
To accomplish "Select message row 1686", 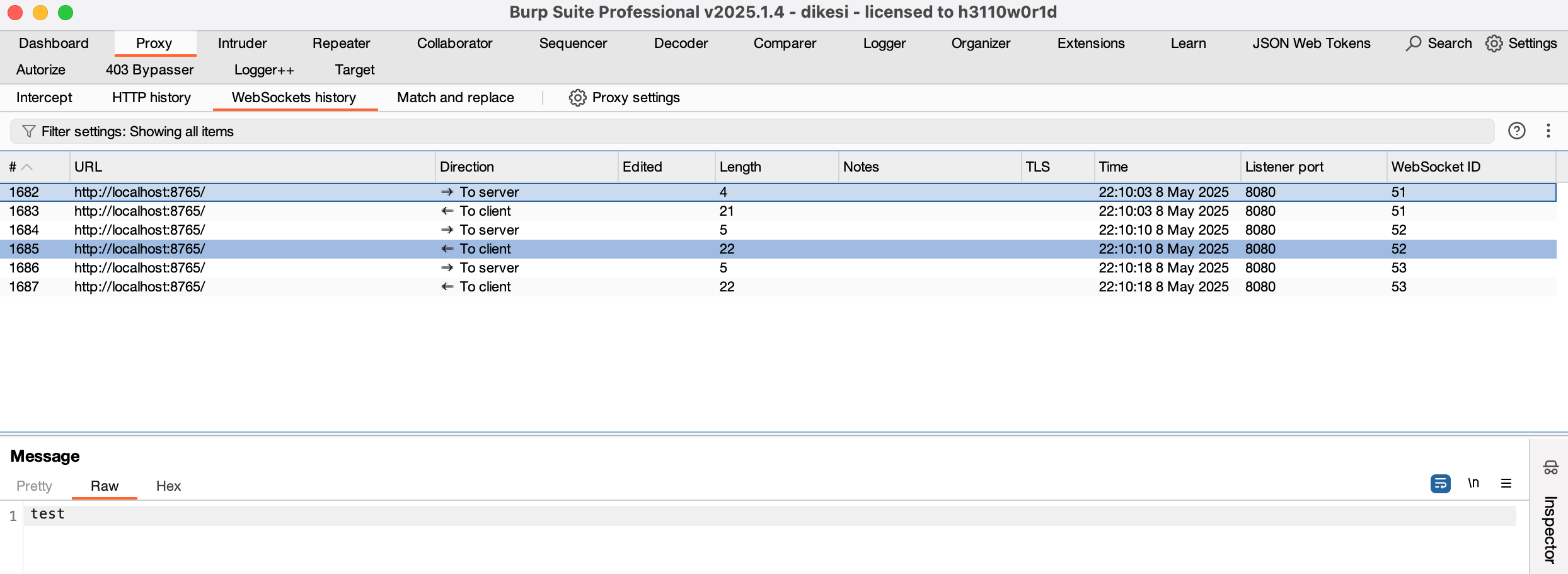I will coord(778,268).
